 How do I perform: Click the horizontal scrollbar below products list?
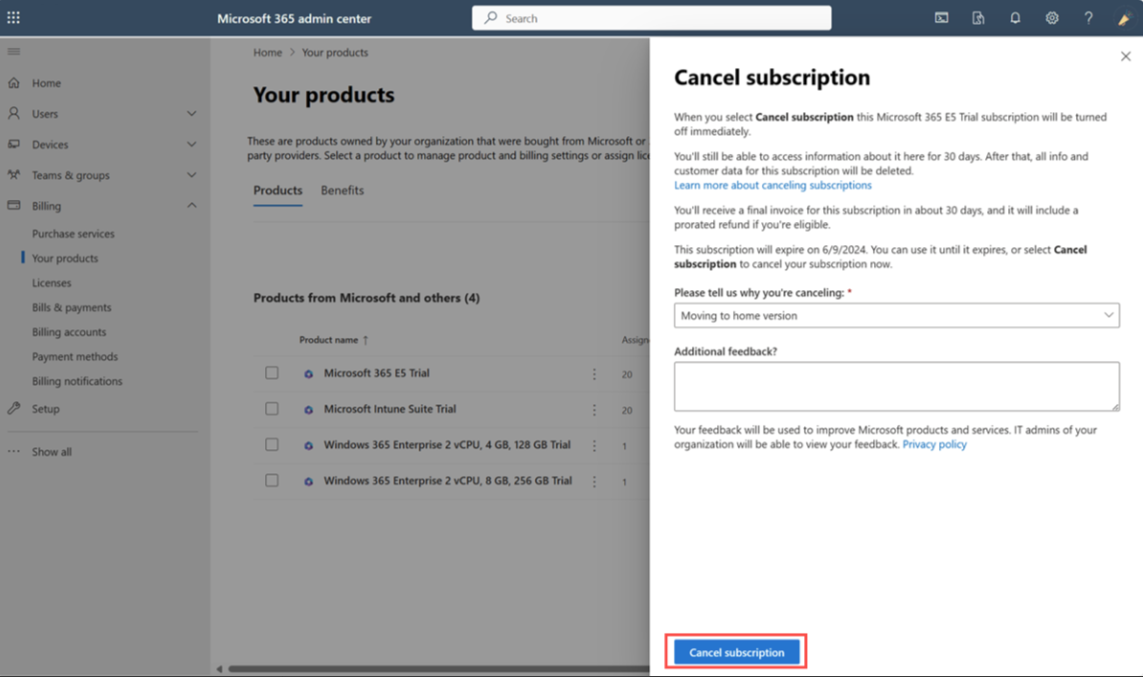tap(437, 668)
